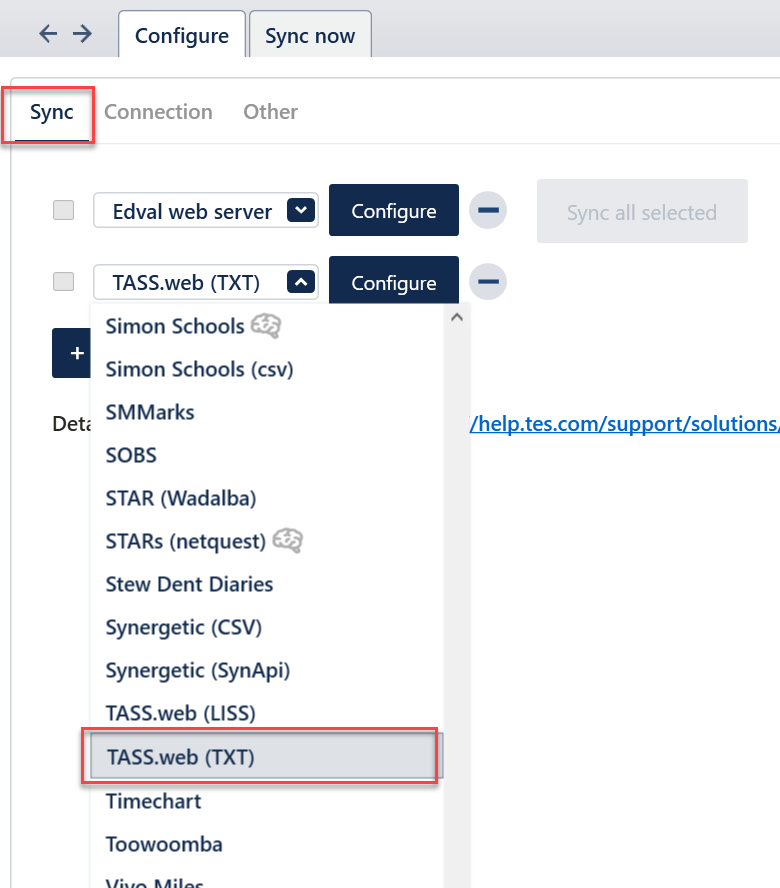Click the back arrow icon
Image resolution: width=780 pixels, height=888 pixels.
tap(48, 34)
